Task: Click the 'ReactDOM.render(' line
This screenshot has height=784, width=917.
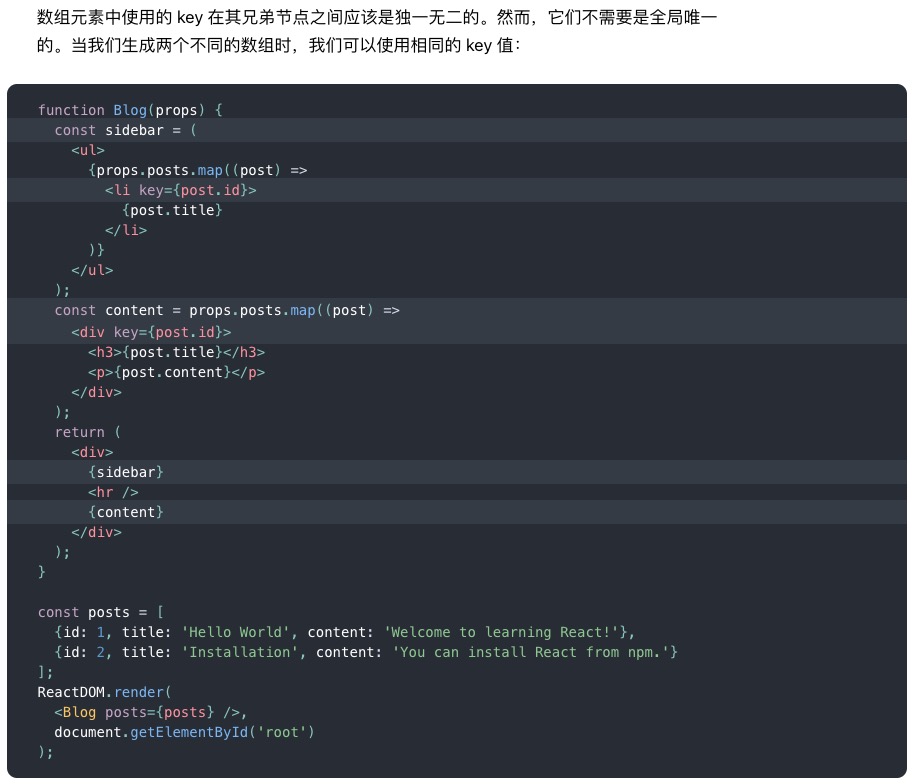Action: [105, 692]
